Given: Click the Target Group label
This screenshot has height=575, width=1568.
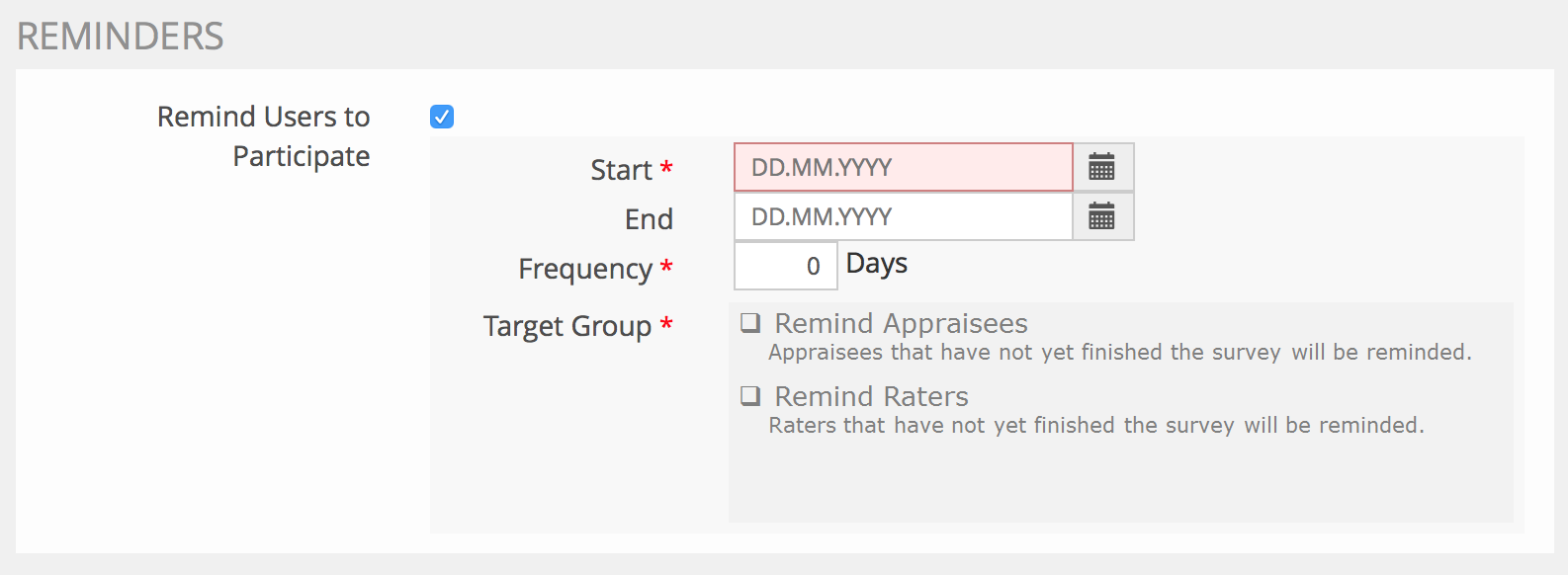Looking at the screenshot, I should click(x=566, y=326).
